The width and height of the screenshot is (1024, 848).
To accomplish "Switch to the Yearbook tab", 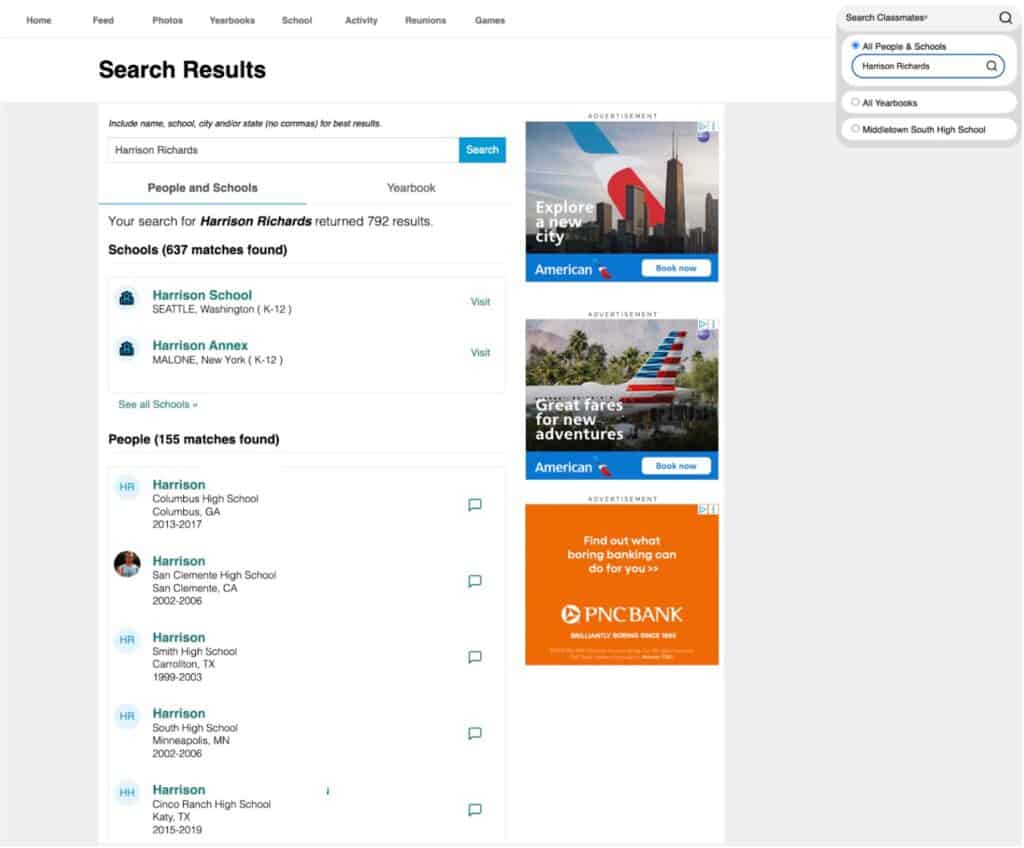I will [x=411, y=188].
